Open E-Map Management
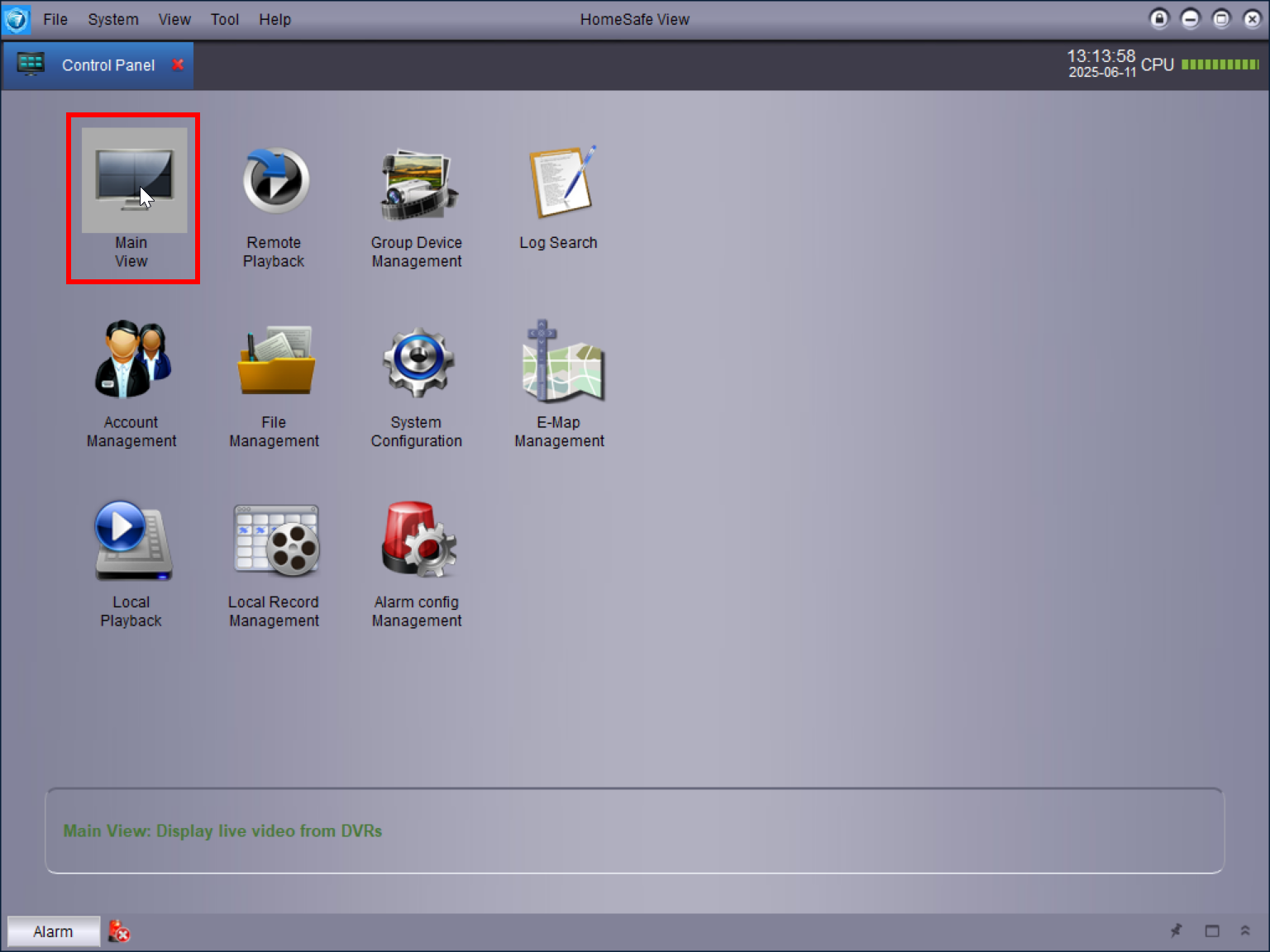The height and width of the screenshot is (952, 1270). 560,362
